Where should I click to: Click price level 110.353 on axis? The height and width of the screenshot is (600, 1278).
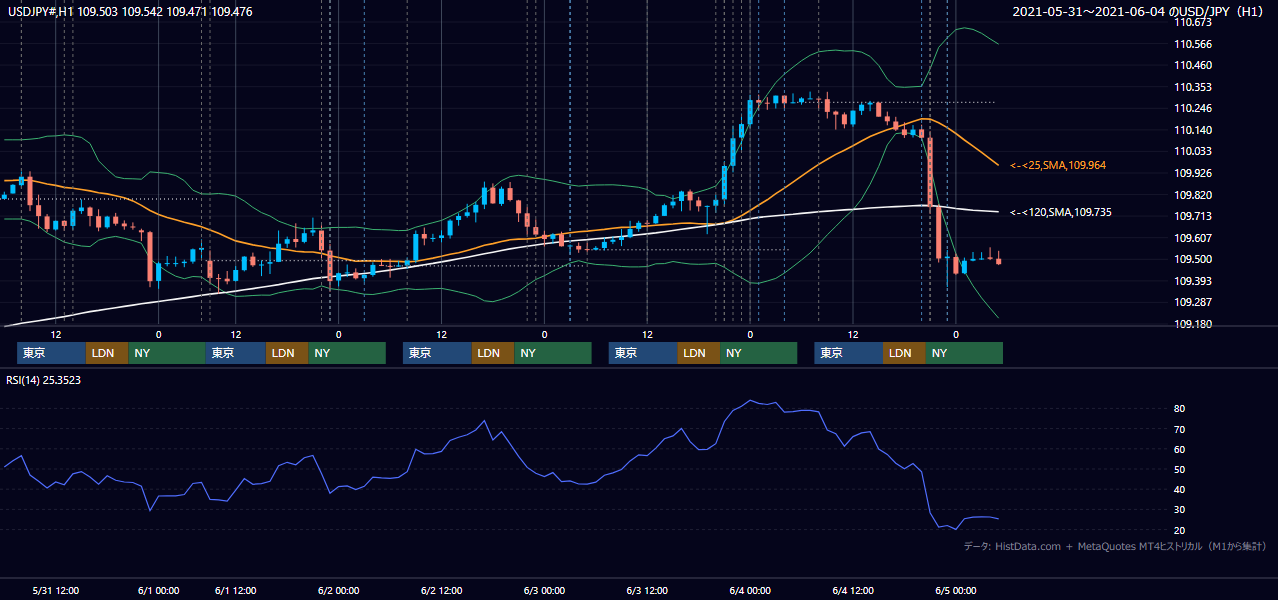pyautogui.click(x=1193, y=87)
